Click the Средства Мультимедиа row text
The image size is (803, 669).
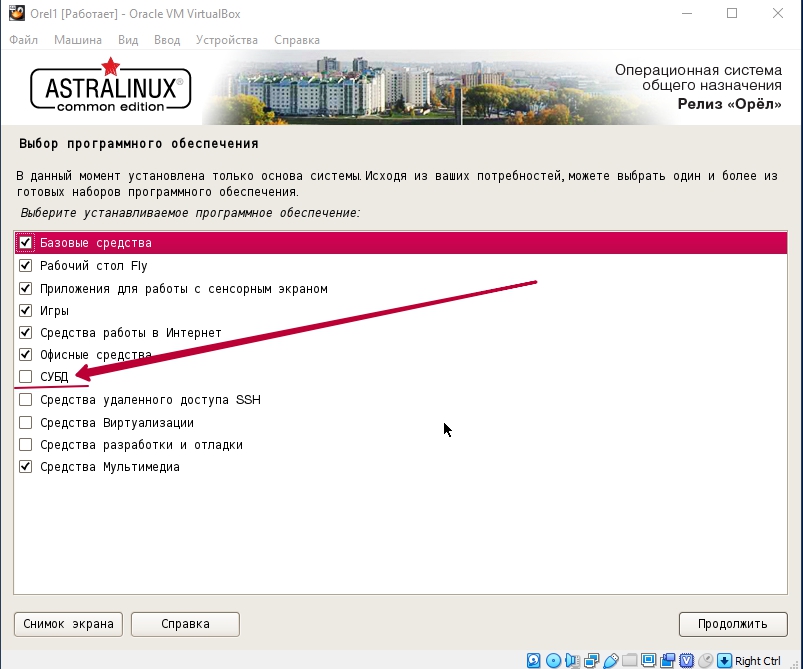(x=110, y=467)
